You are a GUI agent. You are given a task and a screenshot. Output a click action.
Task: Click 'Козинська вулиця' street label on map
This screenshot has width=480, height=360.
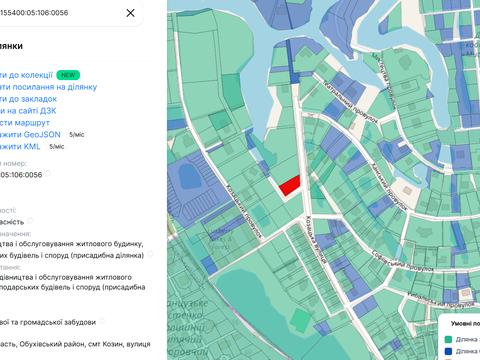316,240
